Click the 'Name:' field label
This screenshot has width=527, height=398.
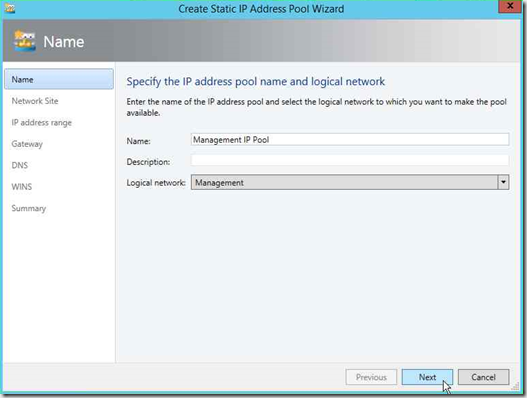pyautogui.click(x=138, y=141)
